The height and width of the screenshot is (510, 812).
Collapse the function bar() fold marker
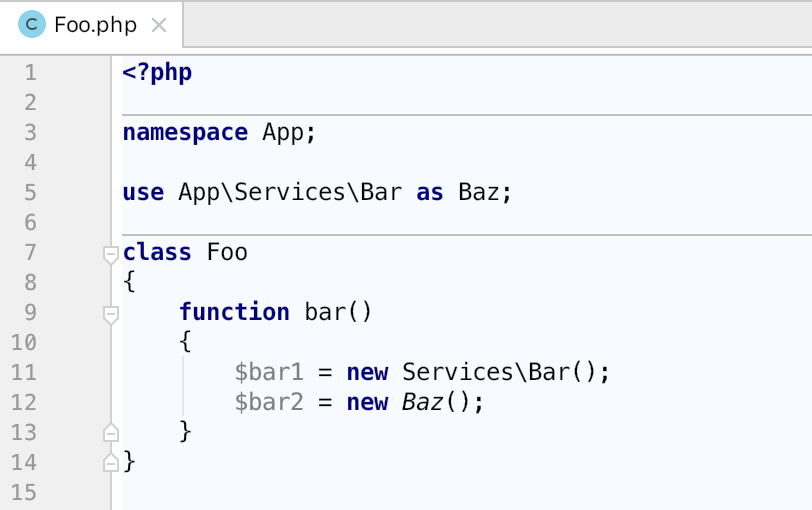pos(111,315)
